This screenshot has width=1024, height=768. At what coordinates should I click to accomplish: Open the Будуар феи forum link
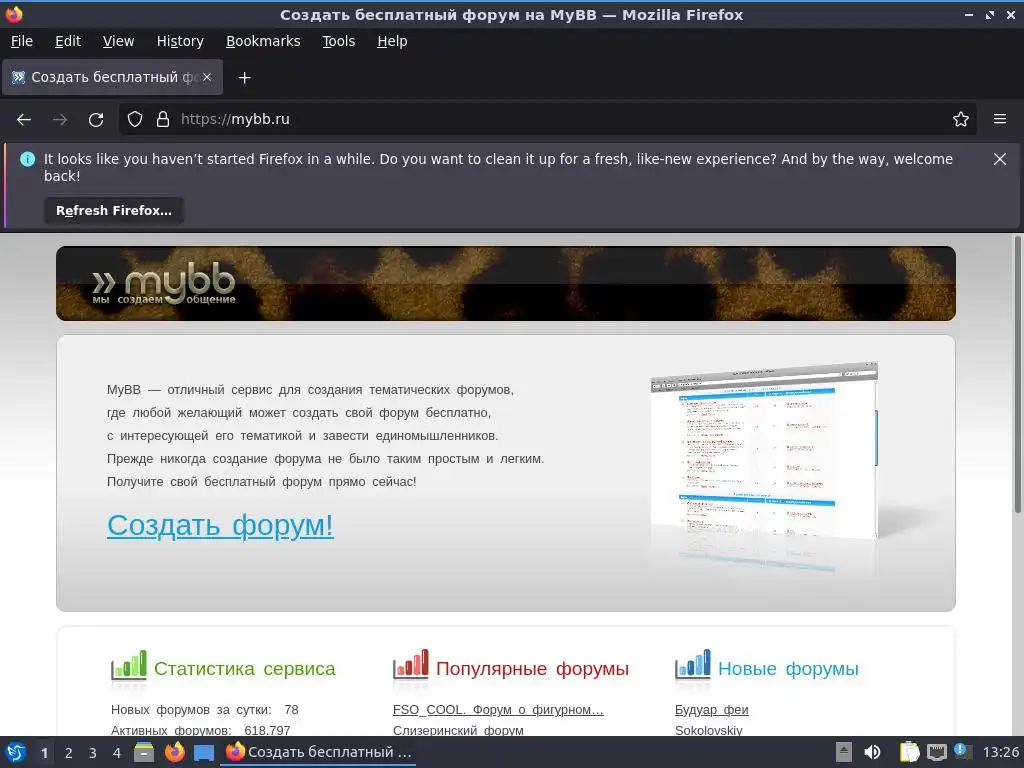click(x=711, y=710)
